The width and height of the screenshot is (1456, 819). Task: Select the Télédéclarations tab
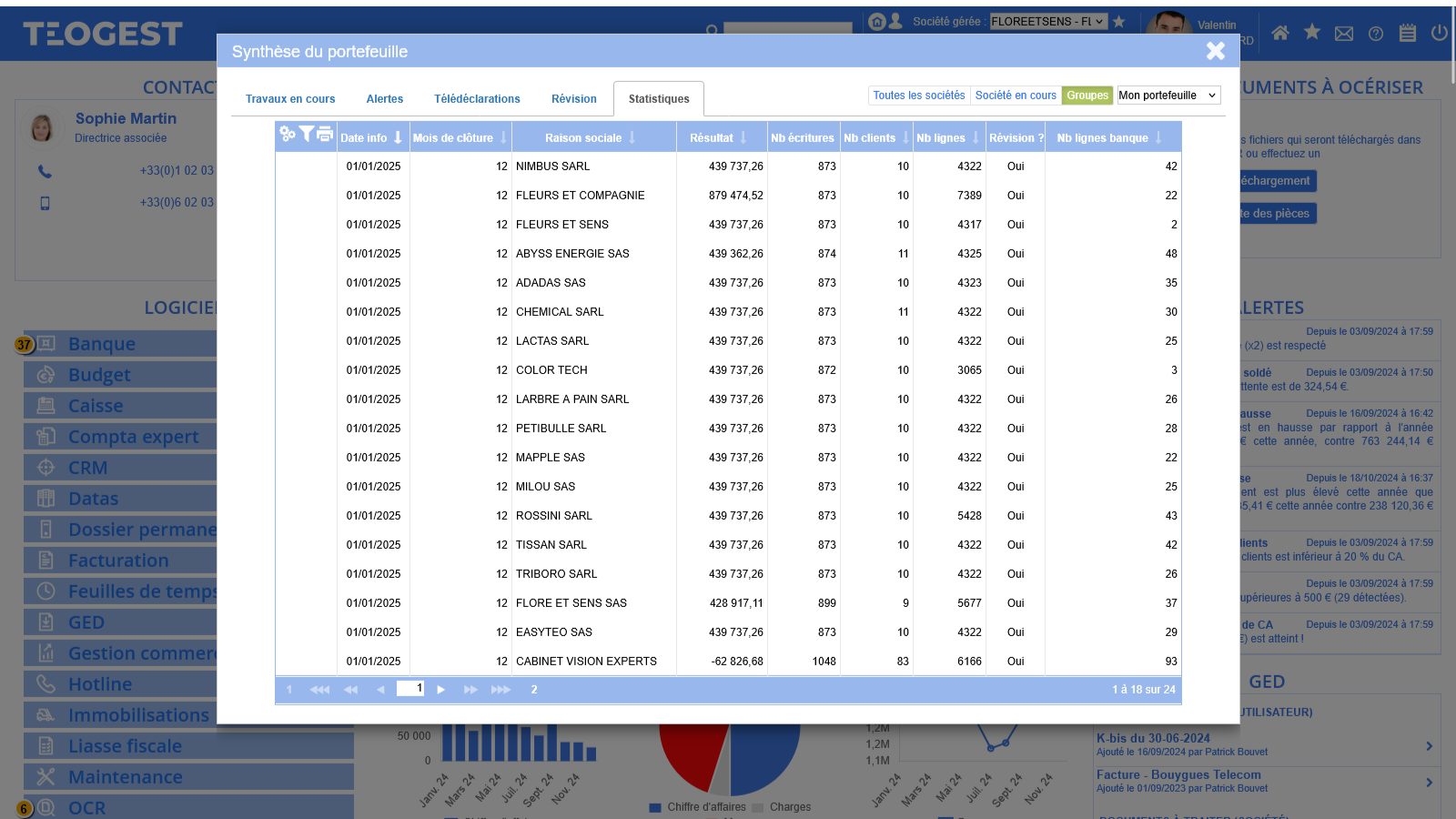point(477,99)
